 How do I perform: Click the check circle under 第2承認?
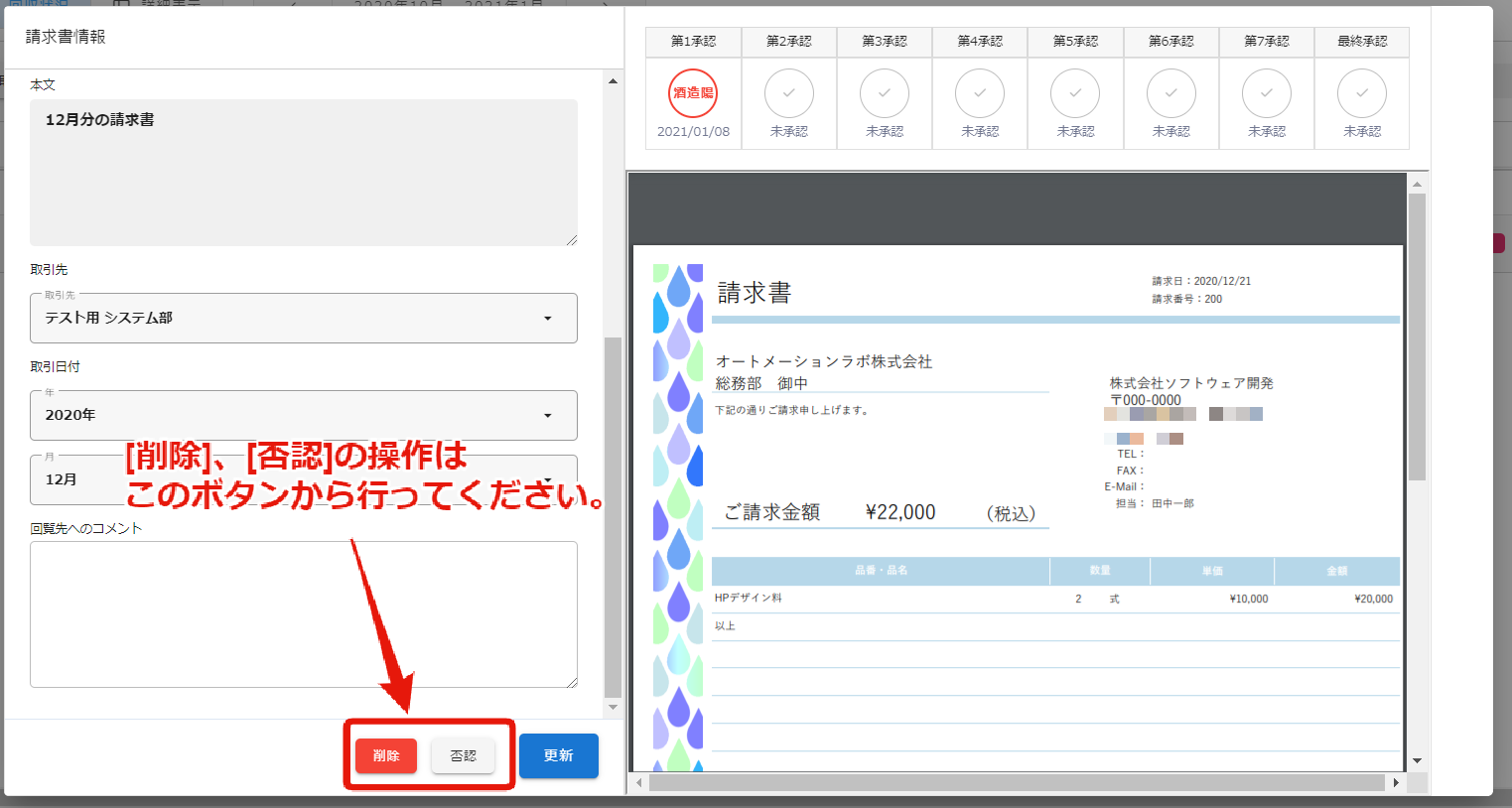(789, 93)
